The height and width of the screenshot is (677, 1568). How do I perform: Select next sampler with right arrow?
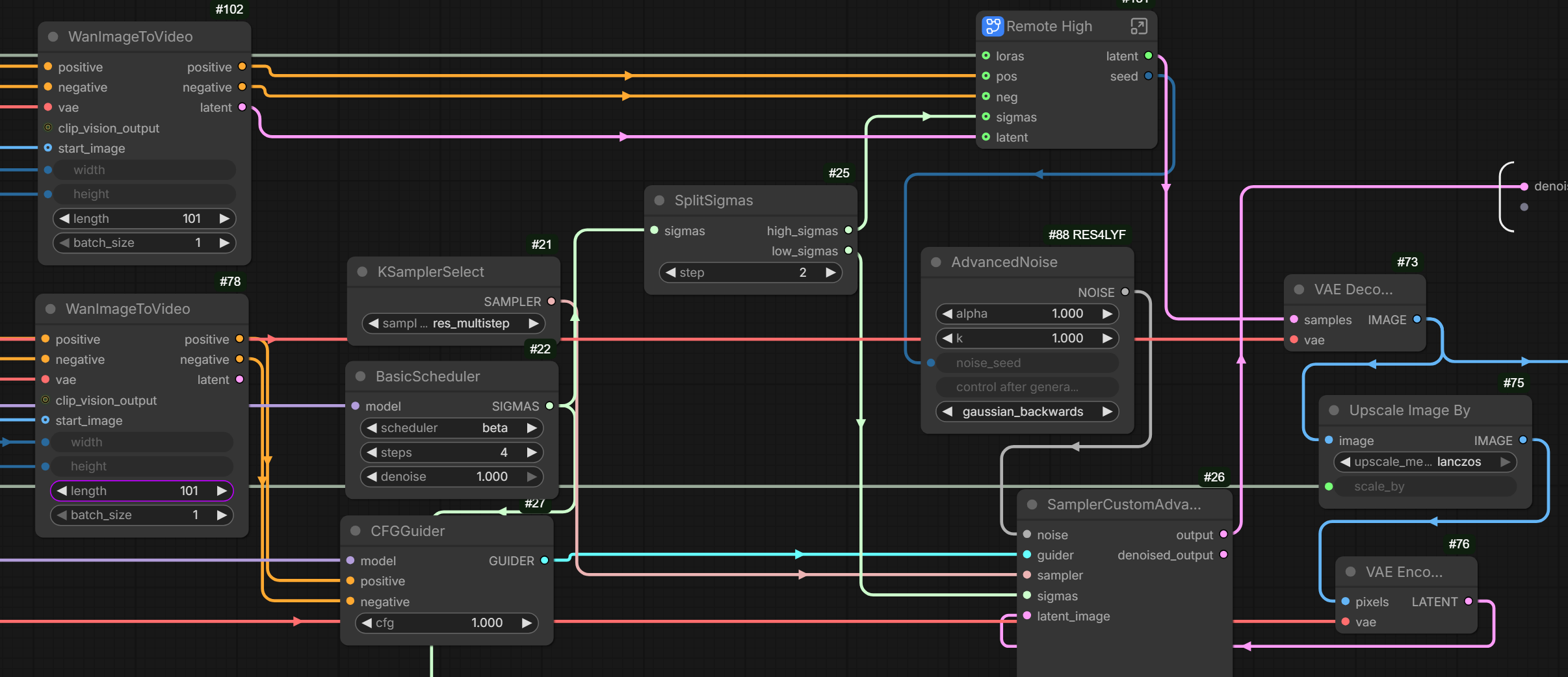533,324
